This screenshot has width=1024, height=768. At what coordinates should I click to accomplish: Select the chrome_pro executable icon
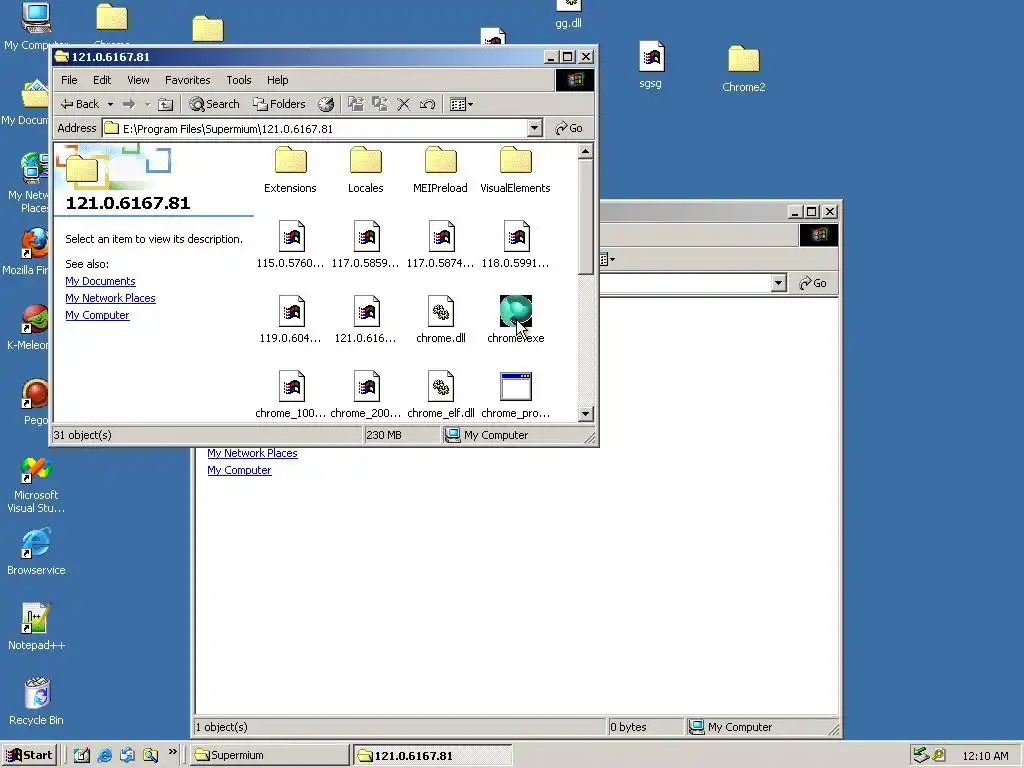[516, 386]
